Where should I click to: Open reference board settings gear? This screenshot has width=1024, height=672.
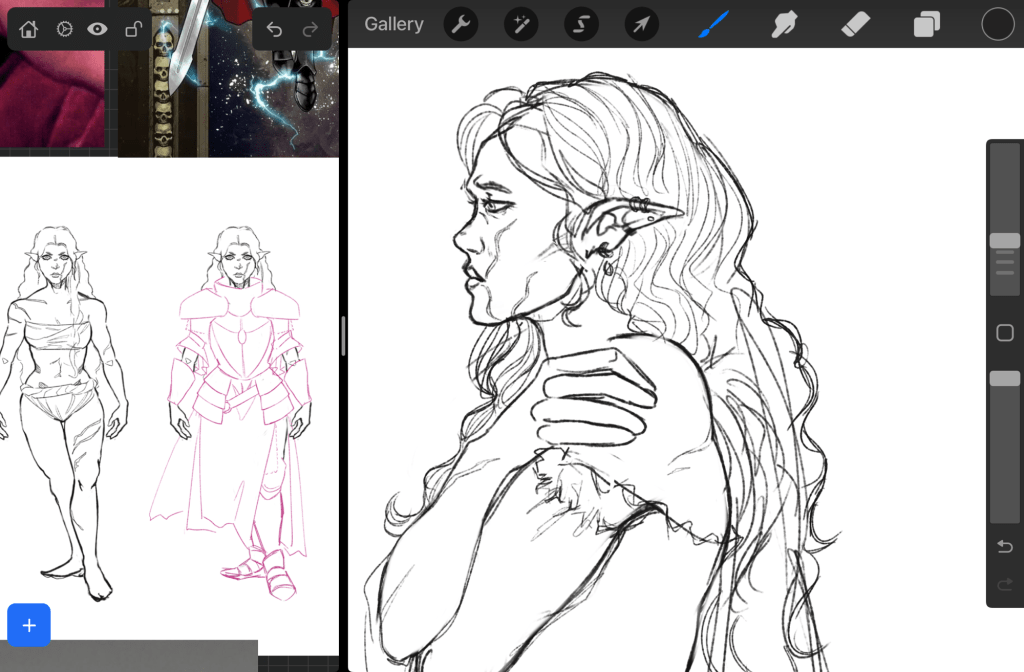tap(63, 29)
